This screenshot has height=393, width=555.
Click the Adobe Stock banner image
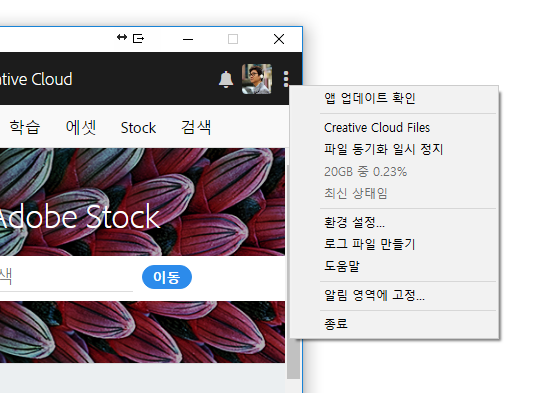(x=142, y=202)
